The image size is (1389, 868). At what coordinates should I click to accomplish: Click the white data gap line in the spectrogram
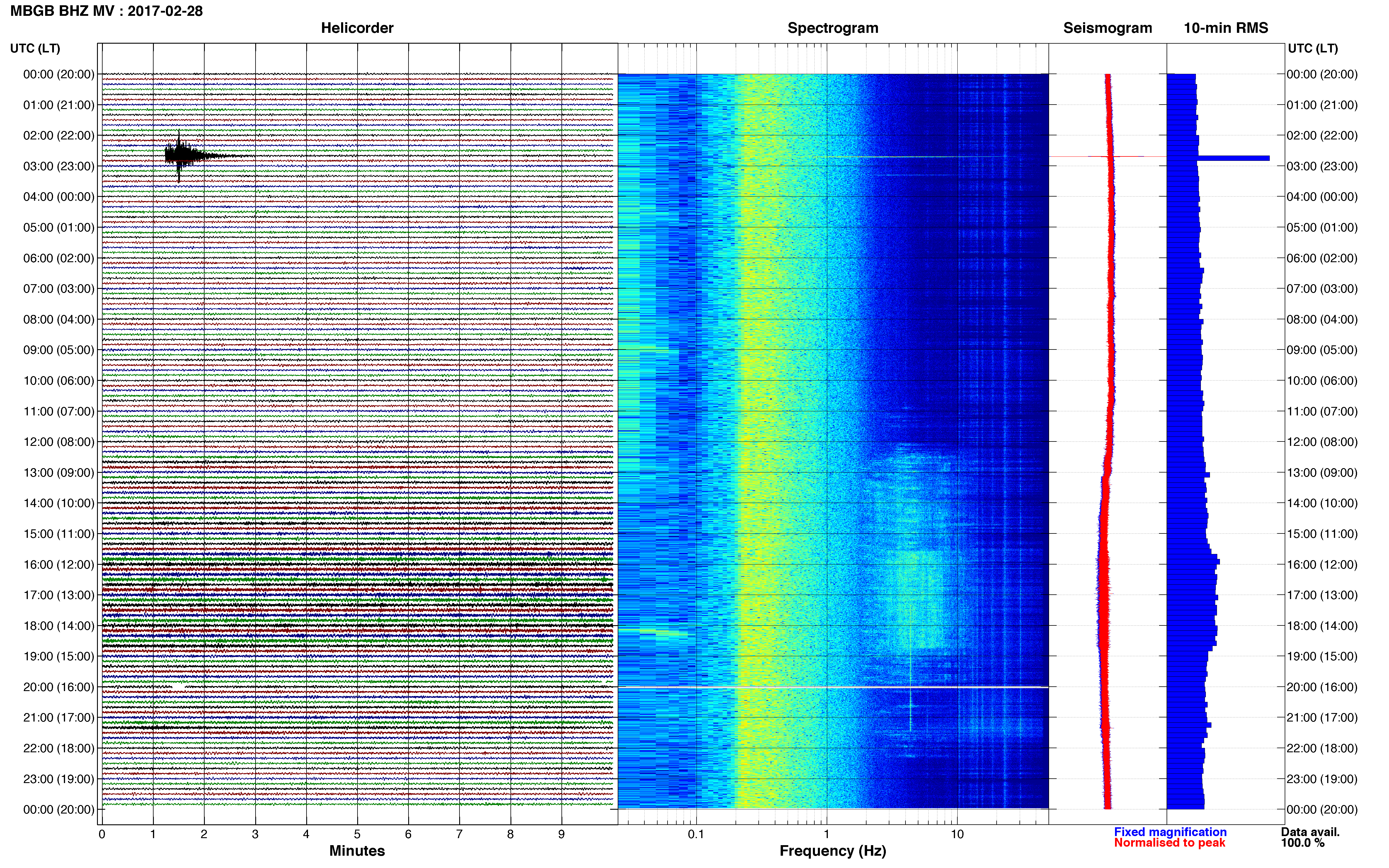click(833, 687)
